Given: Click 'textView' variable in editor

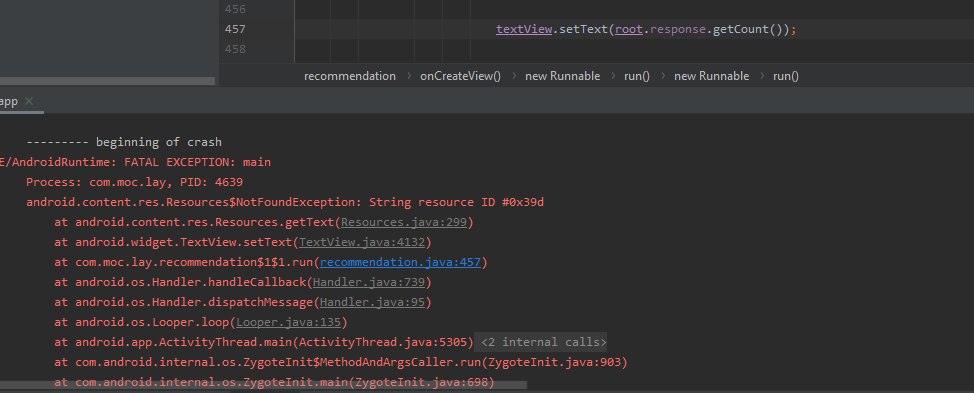Looking at the screenshot, I should click(524, 29).
